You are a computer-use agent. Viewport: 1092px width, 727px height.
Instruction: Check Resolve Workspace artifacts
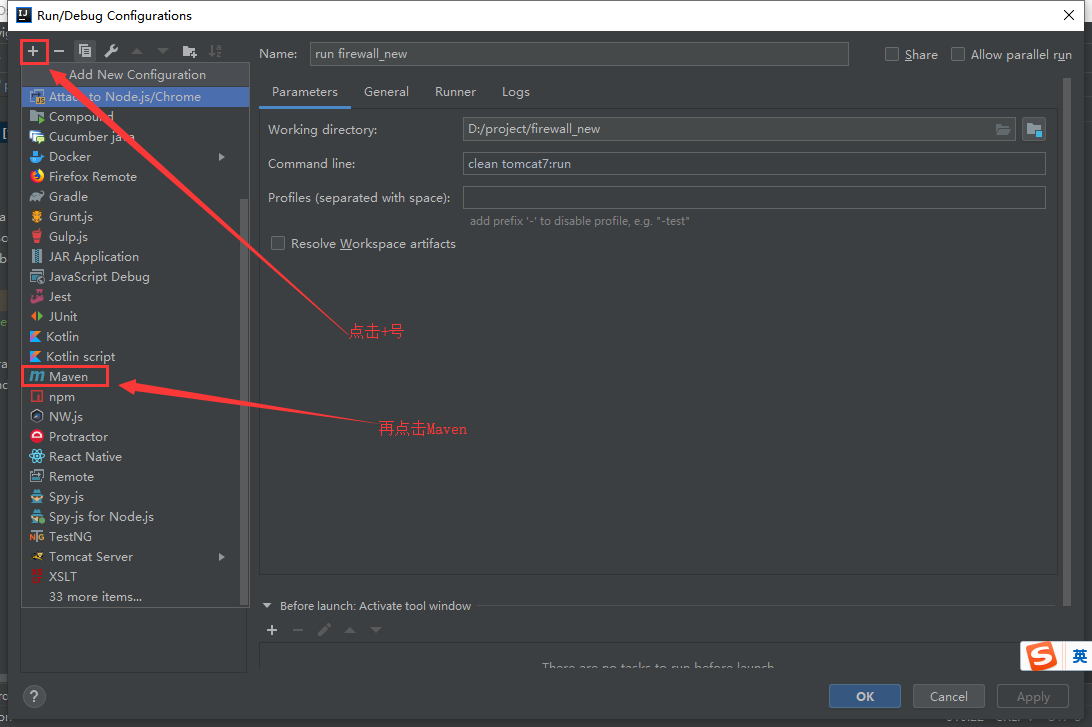tap(278, 243)
